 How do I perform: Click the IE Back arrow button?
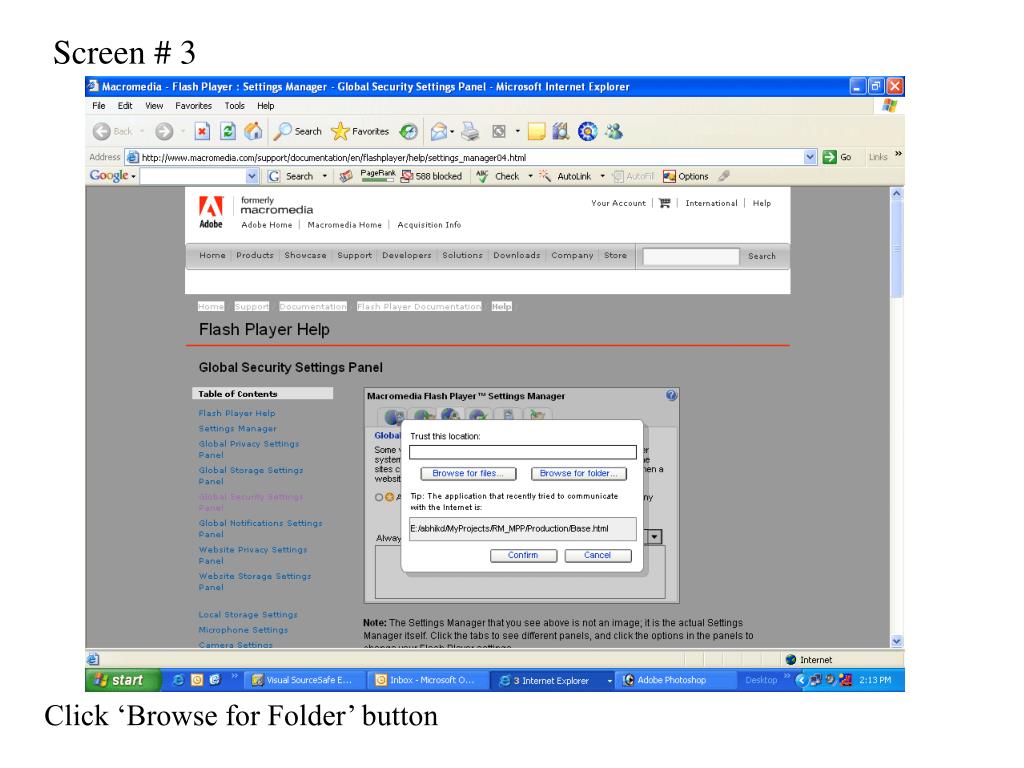pyautogui.click(x=102, y=132)
